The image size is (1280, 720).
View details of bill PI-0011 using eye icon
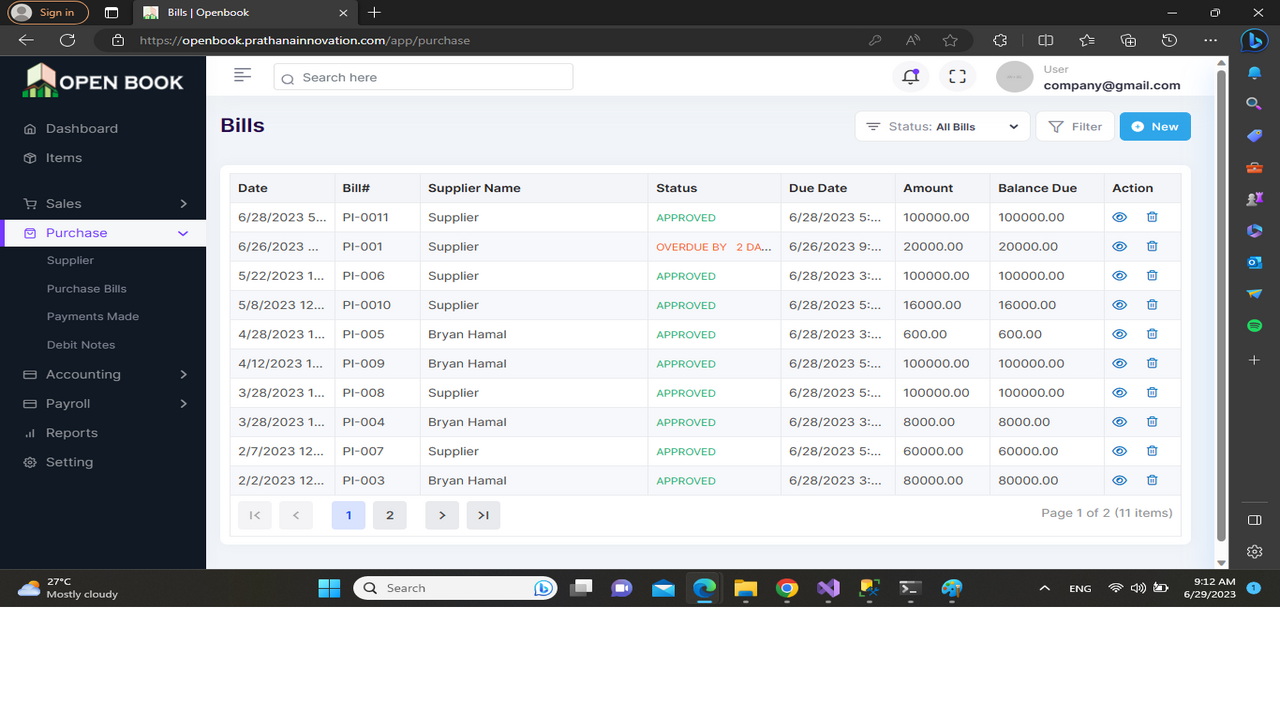1119,217
